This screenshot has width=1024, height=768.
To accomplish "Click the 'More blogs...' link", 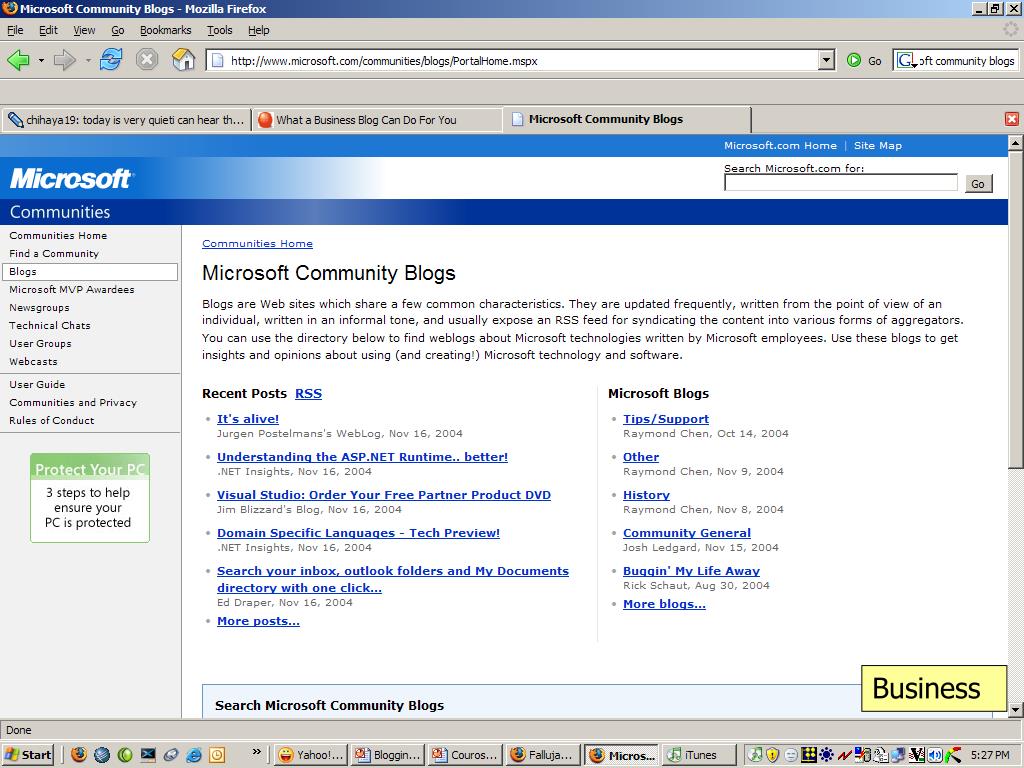I will click(x=664, y=604).
